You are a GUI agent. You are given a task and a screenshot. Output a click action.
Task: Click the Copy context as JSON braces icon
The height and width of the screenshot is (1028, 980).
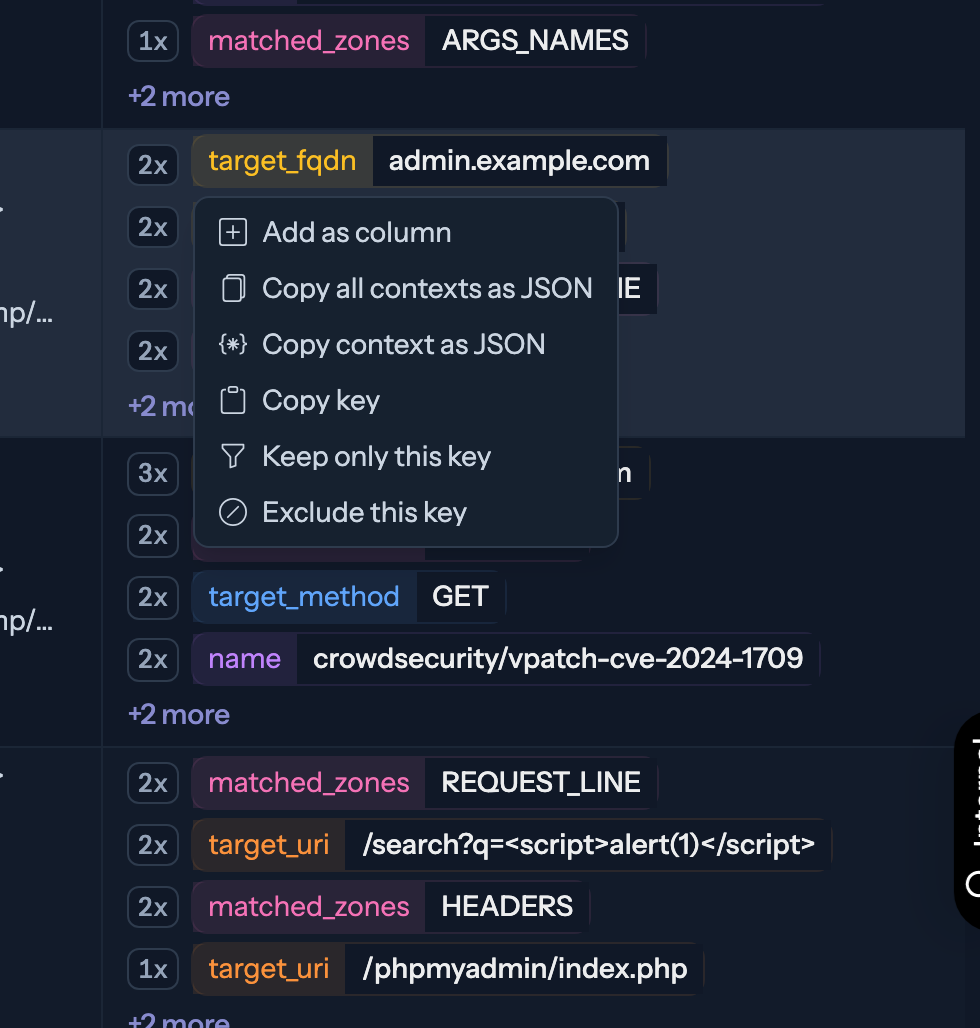(233, 344)
